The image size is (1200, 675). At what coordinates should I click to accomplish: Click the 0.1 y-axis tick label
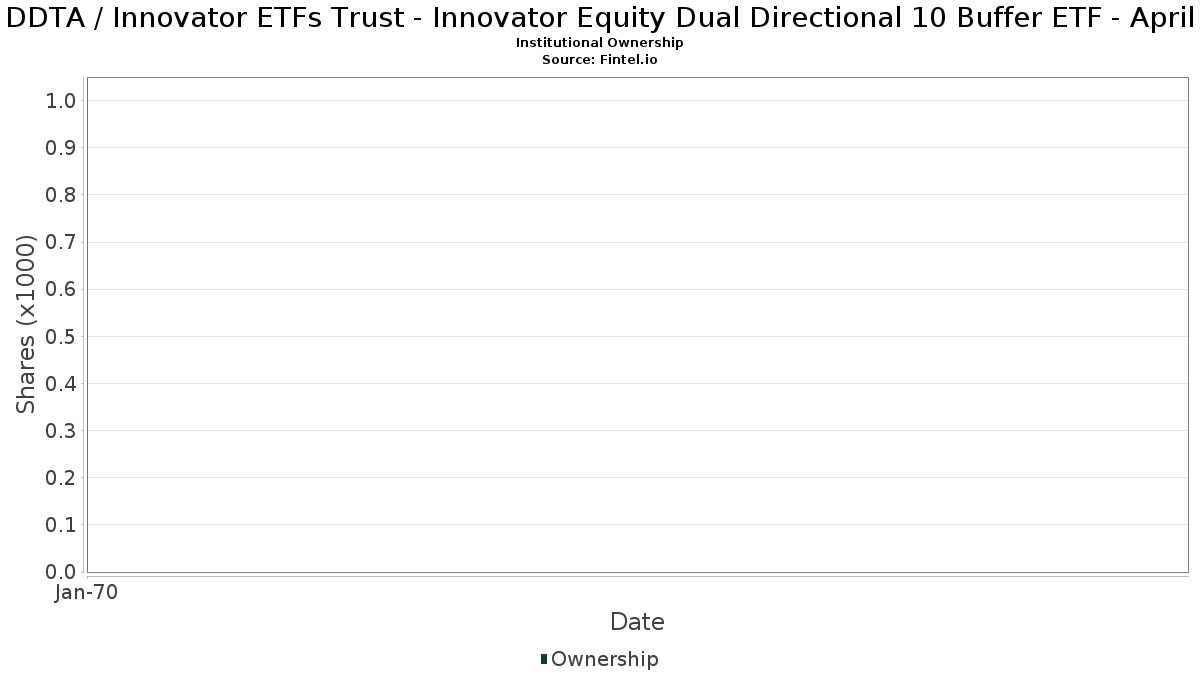click(61, 525)
